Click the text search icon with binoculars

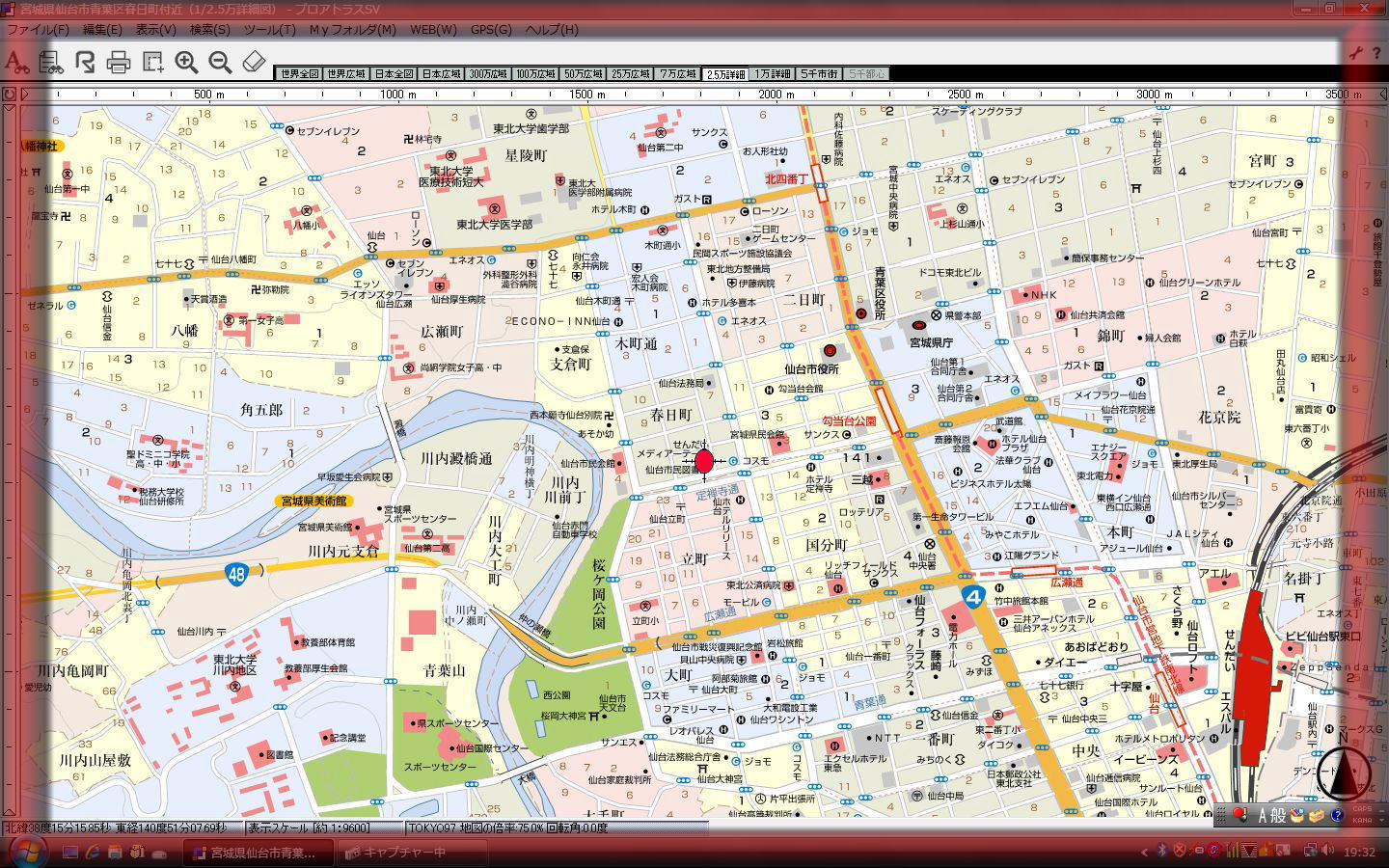(16, 63)
